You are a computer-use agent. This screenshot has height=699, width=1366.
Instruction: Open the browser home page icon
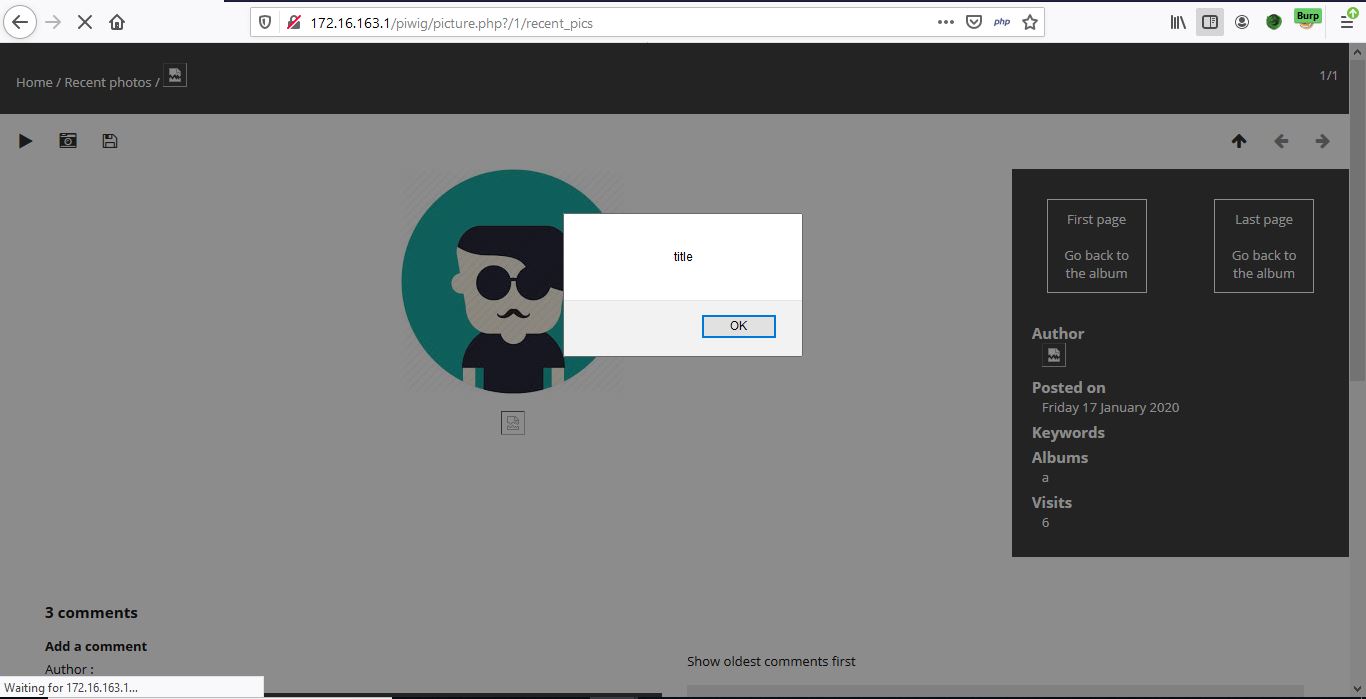click(117, 22)
